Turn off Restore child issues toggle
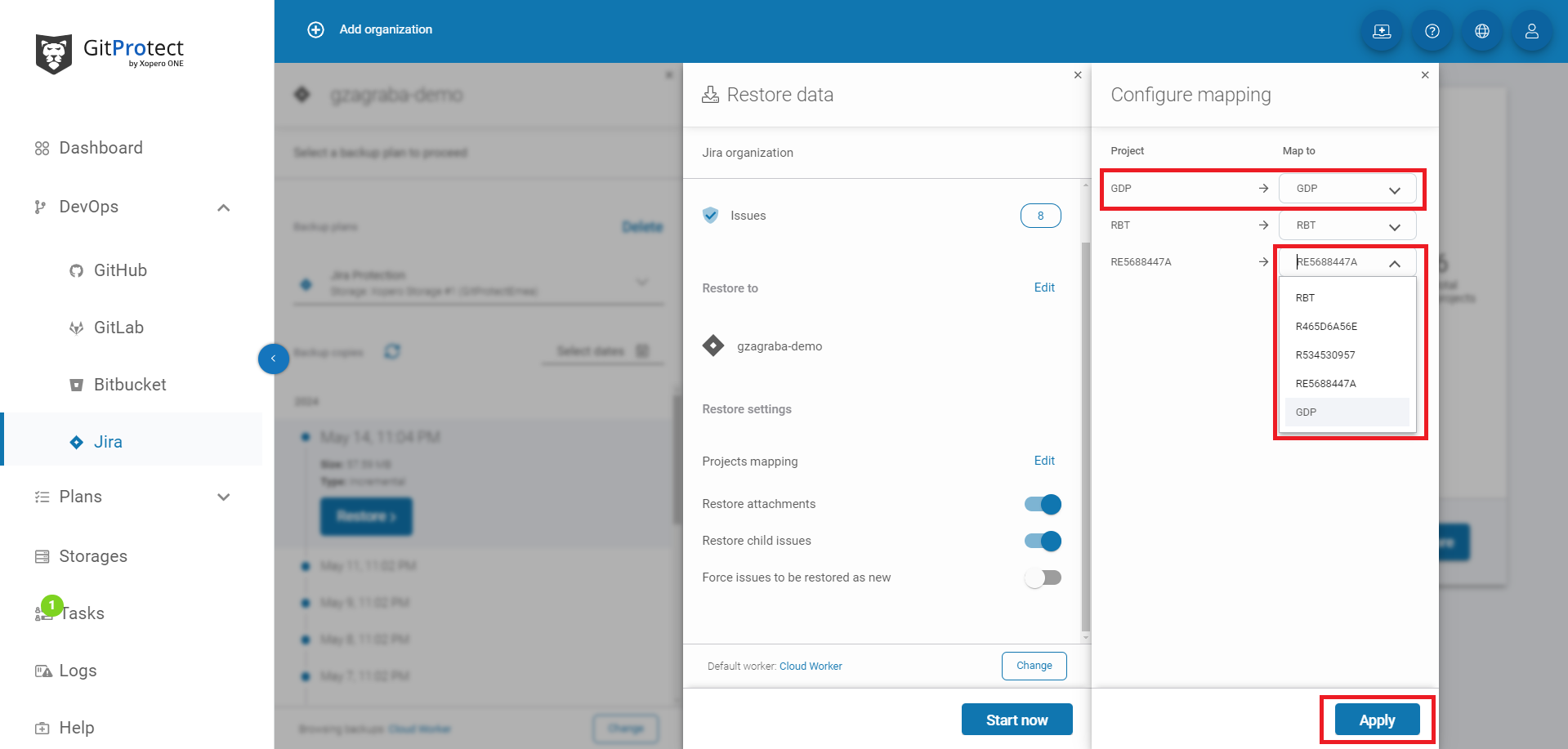Viewport: 1568px width, 749px height. pyautogui.click(x=1043, y=541)
